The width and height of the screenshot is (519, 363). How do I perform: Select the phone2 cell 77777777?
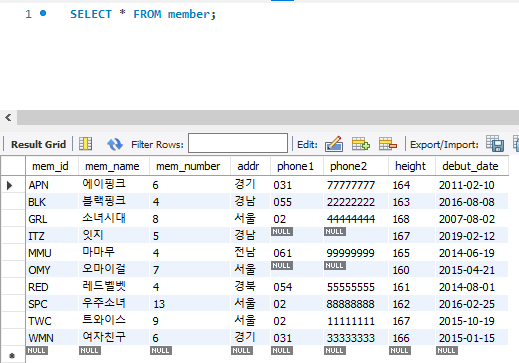pos(356,185)
